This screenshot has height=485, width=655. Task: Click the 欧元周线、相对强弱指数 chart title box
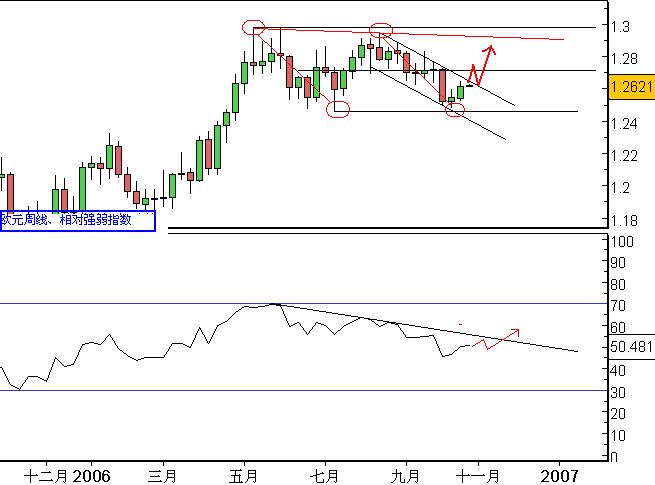click(x=78, y=221)
